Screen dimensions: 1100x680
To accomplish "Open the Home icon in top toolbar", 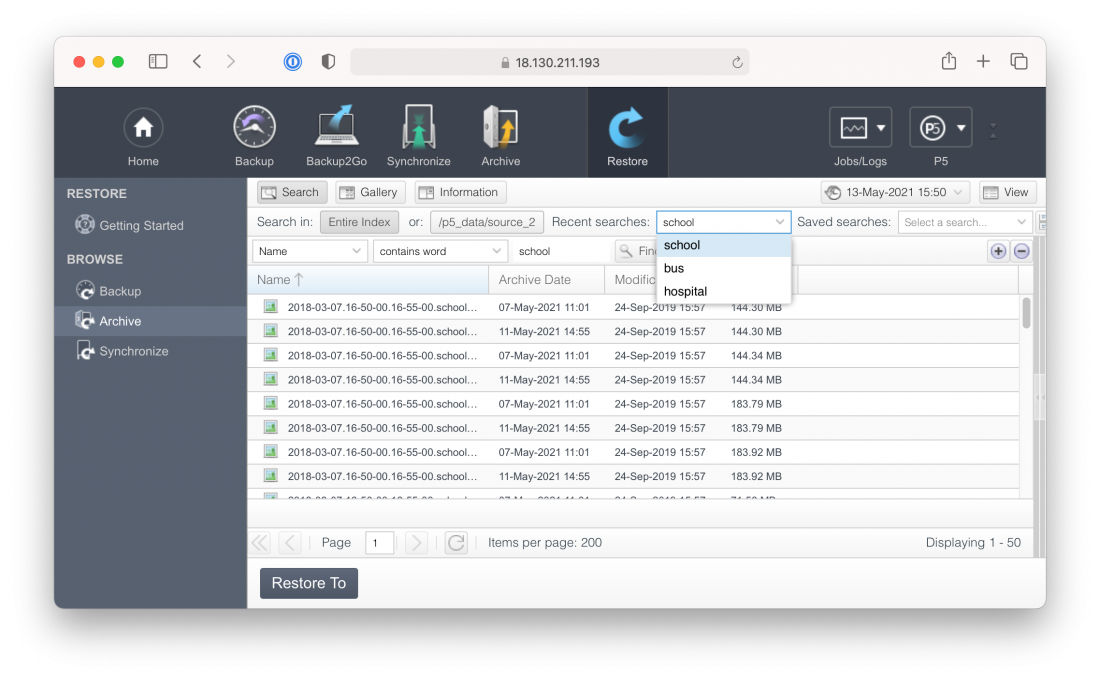I will [x=143, y=136].
